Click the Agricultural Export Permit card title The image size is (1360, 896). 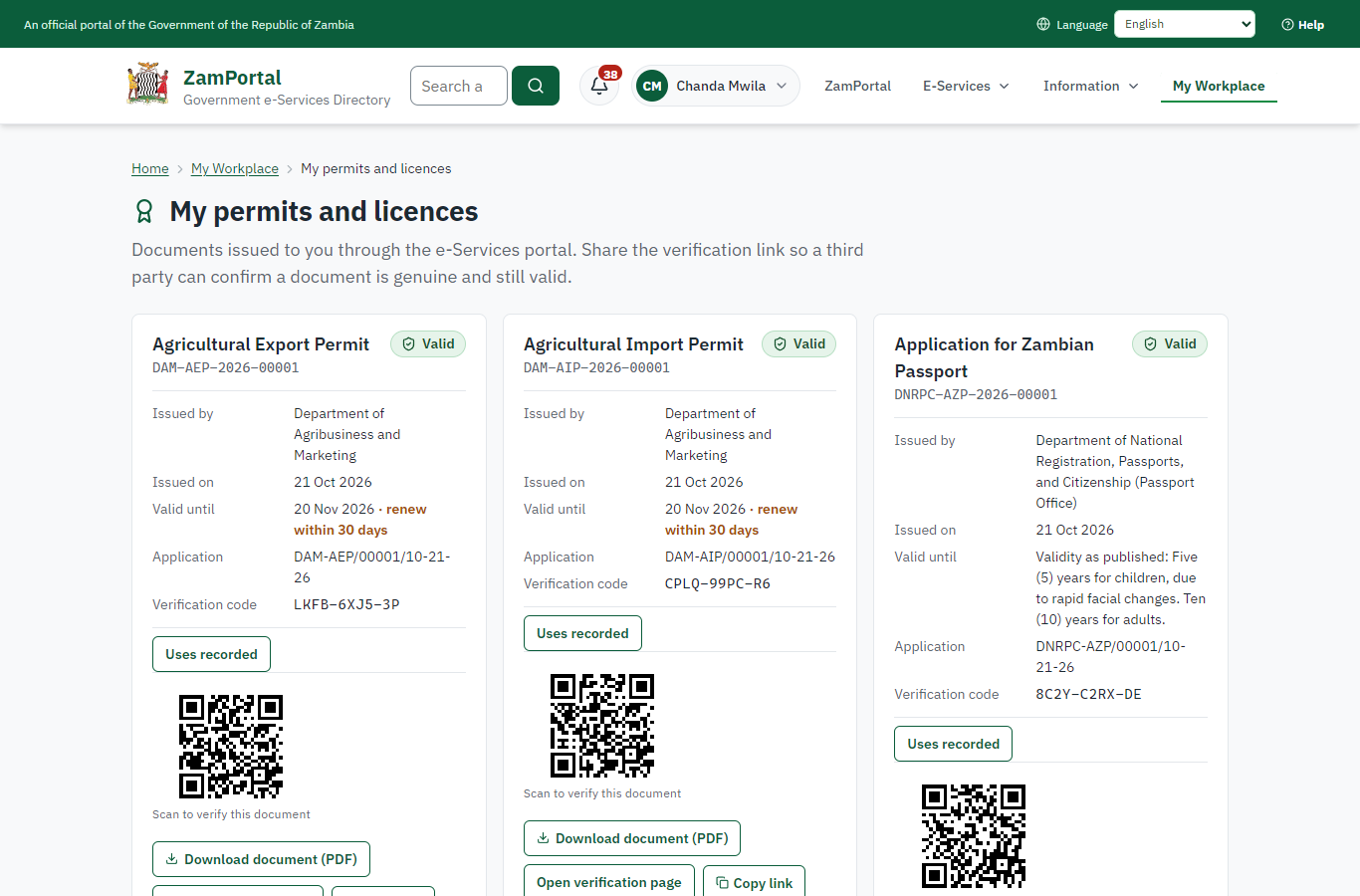[x=261, y=344]
